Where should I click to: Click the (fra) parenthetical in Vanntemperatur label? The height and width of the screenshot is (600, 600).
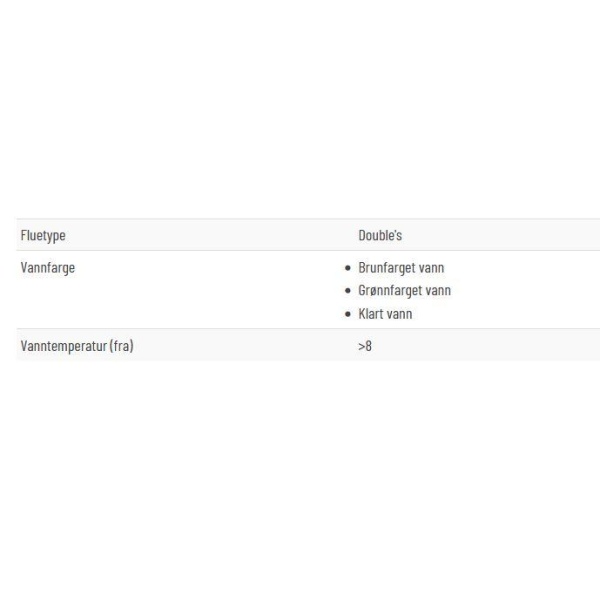coord(121,346)
